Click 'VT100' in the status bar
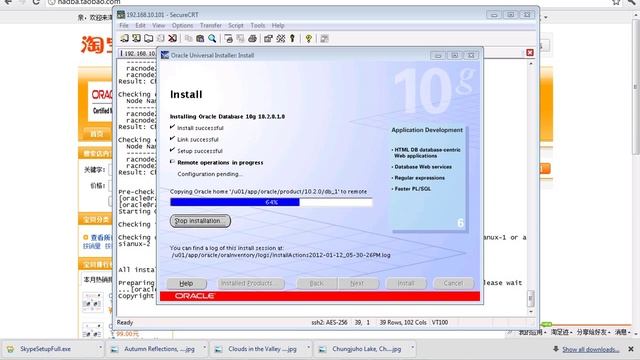This screenshot has height=360, width=640. [x=440, y=322]
